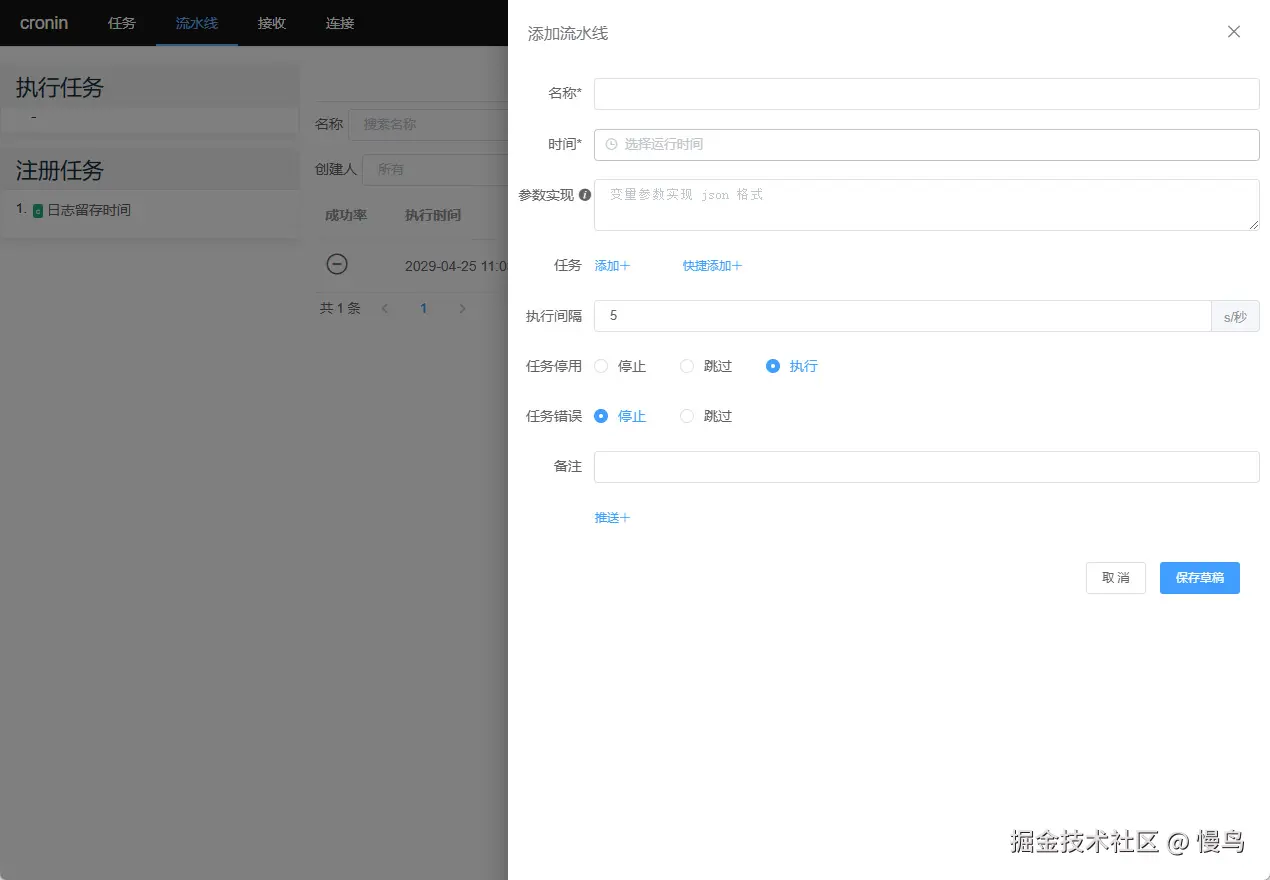Go to previous page arrow in pagination
Viewport: 1270px width, 880px height.
pos(385,308)
